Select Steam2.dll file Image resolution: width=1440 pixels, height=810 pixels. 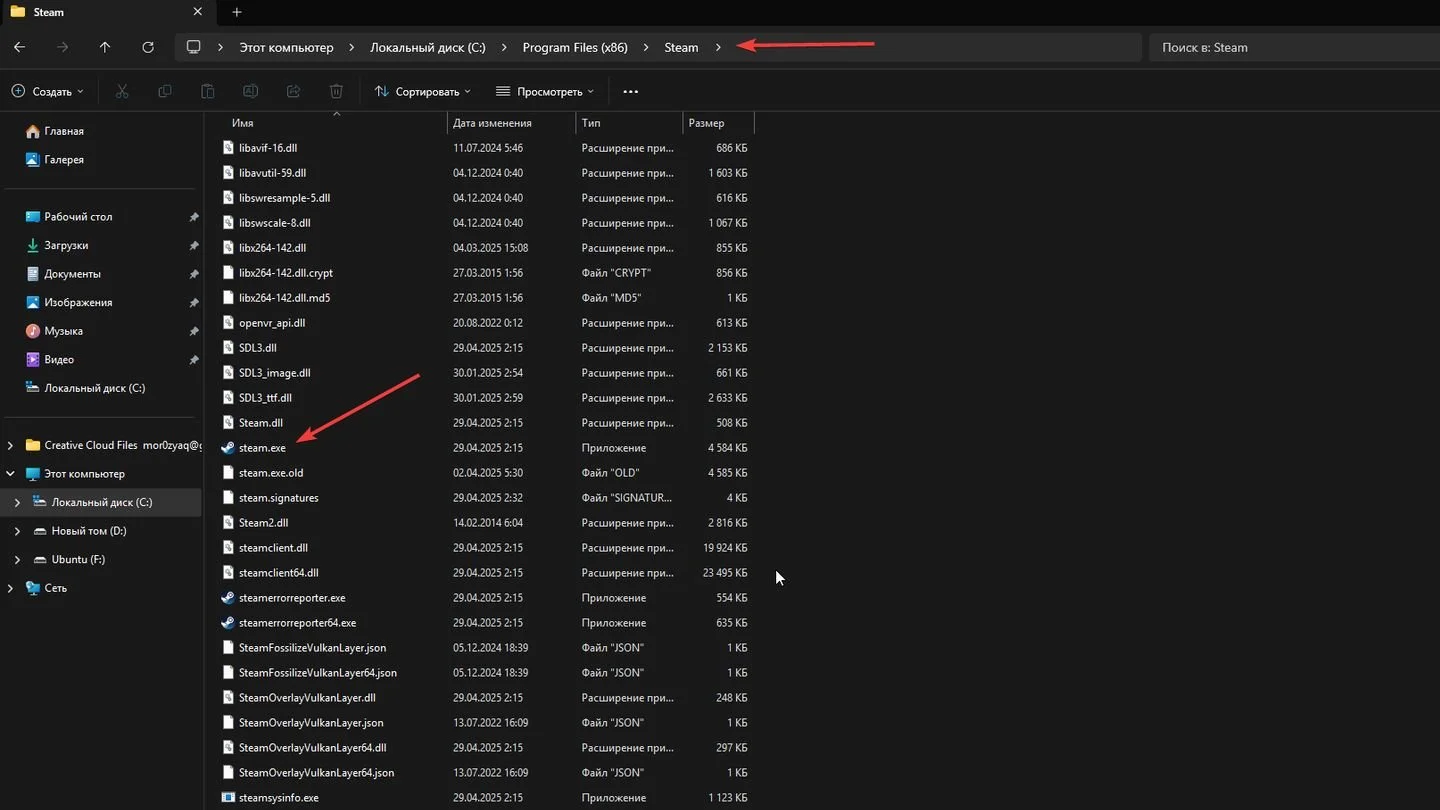(x=263, y=523)
